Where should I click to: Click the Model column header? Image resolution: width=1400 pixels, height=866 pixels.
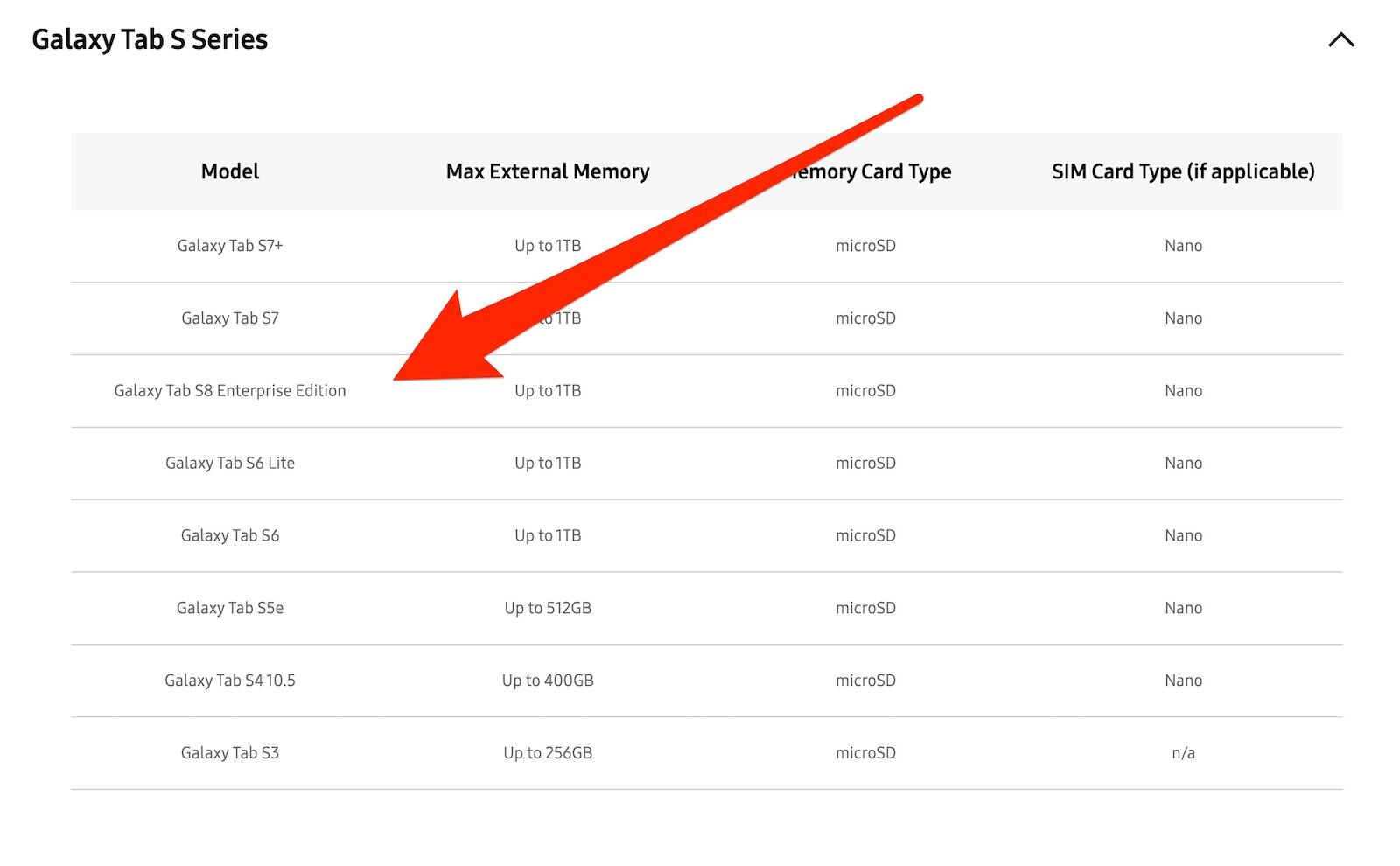pyautogui.click(x=230, y=171)
